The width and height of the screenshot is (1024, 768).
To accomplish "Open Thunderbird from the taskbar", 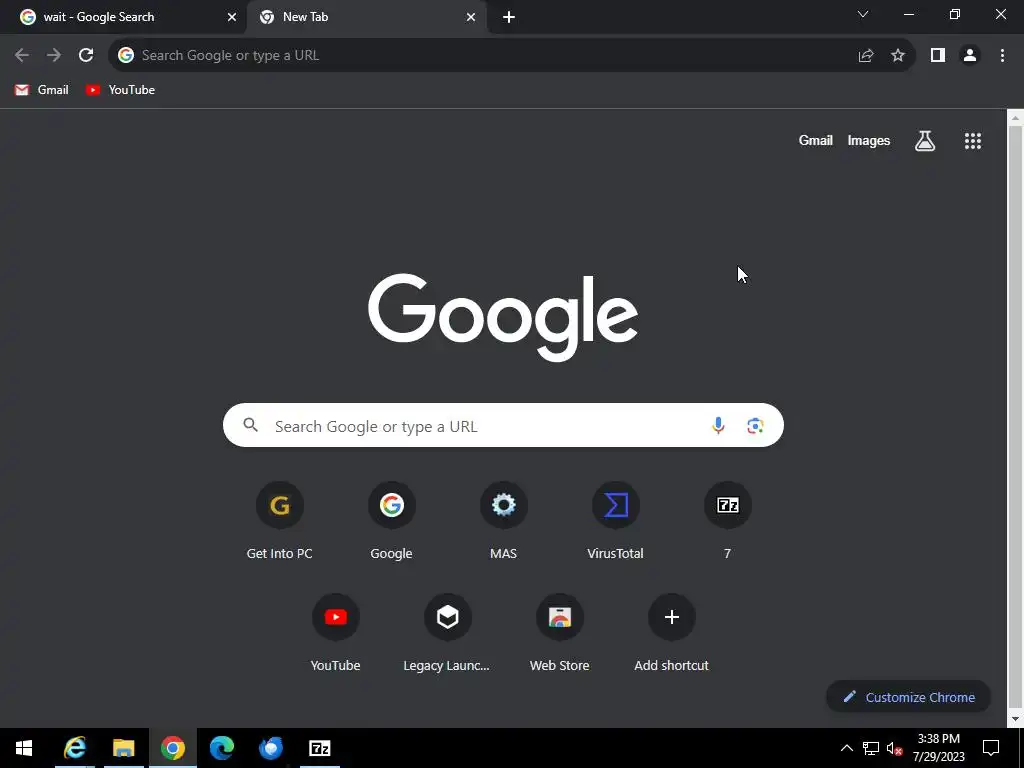I will click(x=270, y=748).
